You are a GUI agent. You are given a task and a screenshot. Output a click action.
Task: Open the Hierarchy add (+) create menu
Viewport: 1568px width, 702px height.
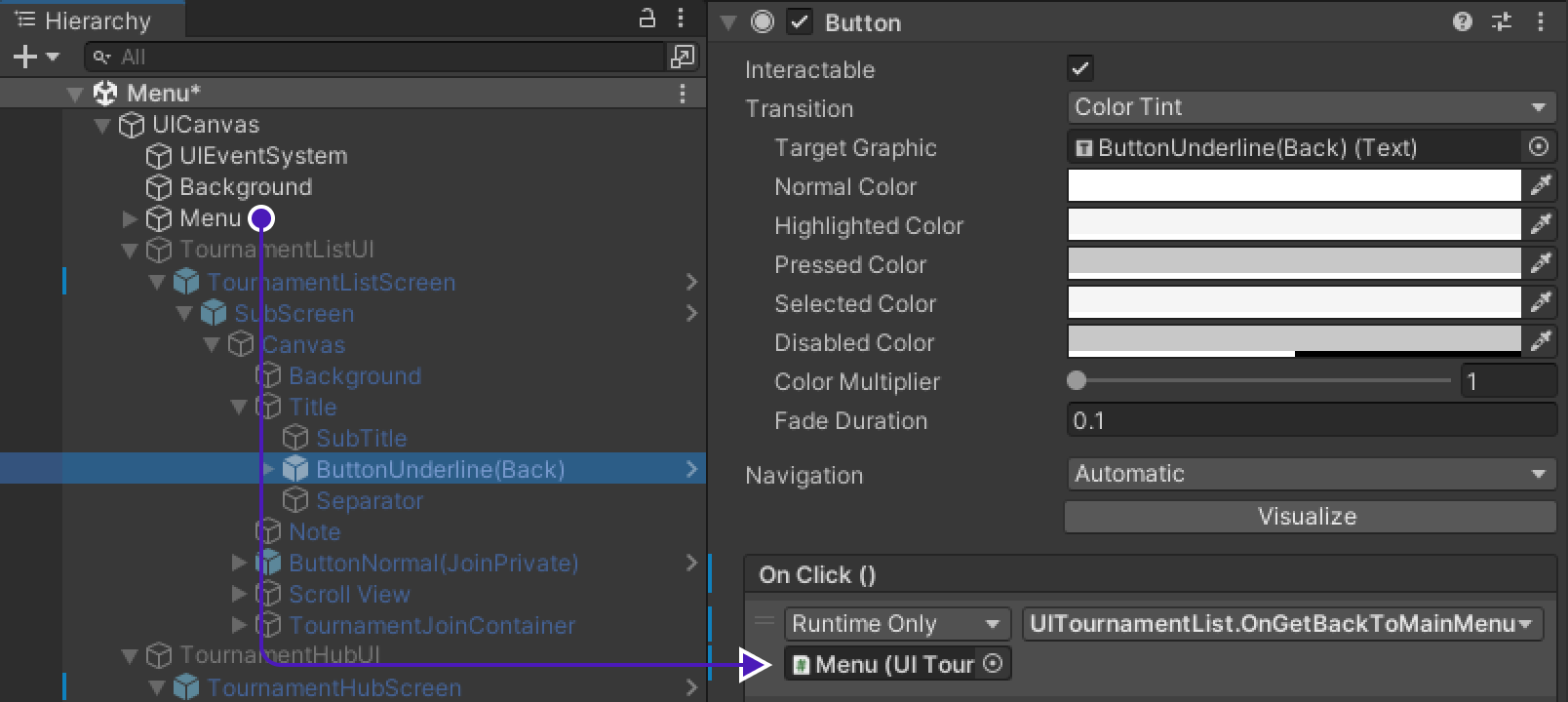35,58
